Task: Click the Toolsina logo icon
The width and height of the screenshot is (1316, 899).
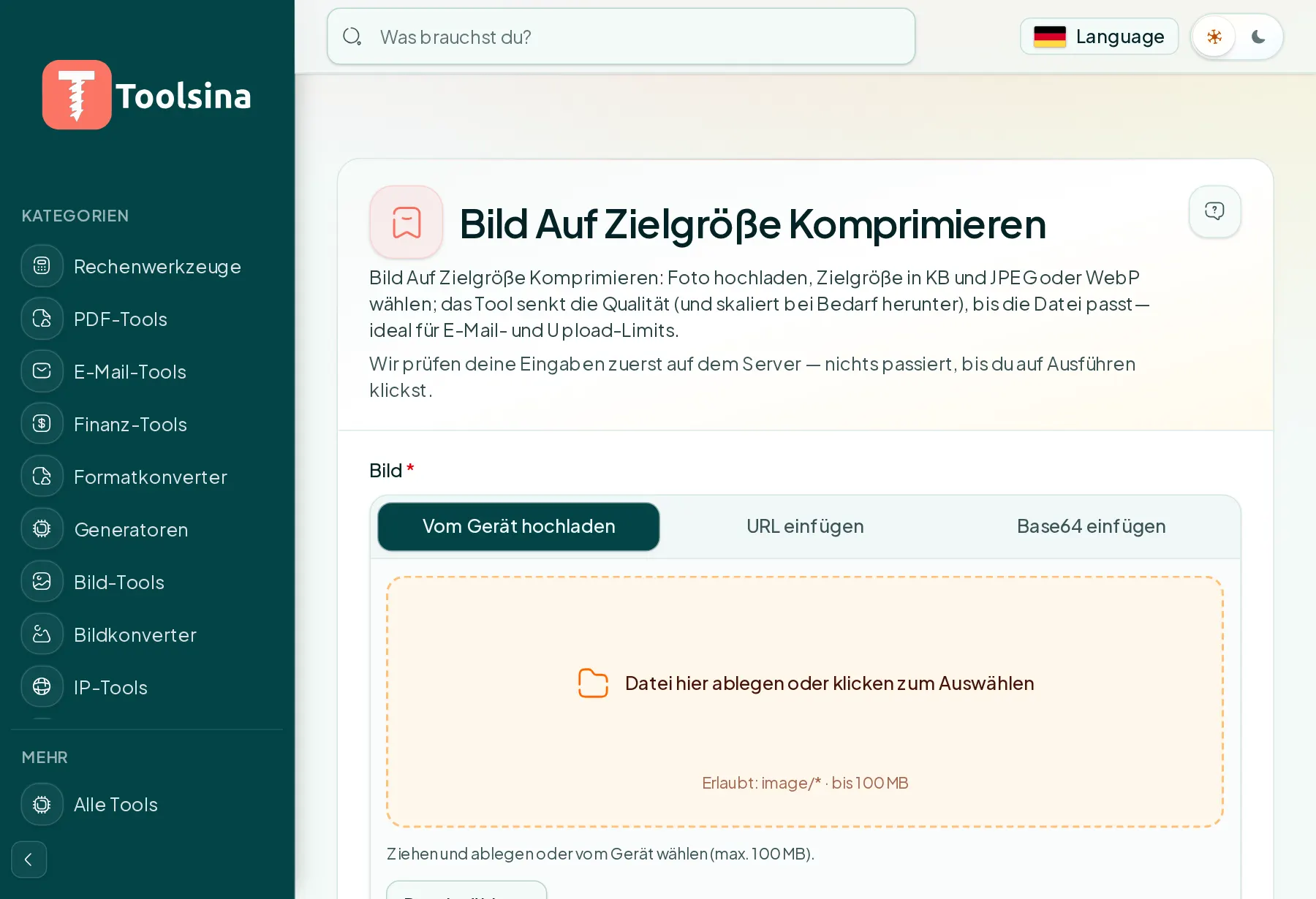Action: [x=77, y=95]
